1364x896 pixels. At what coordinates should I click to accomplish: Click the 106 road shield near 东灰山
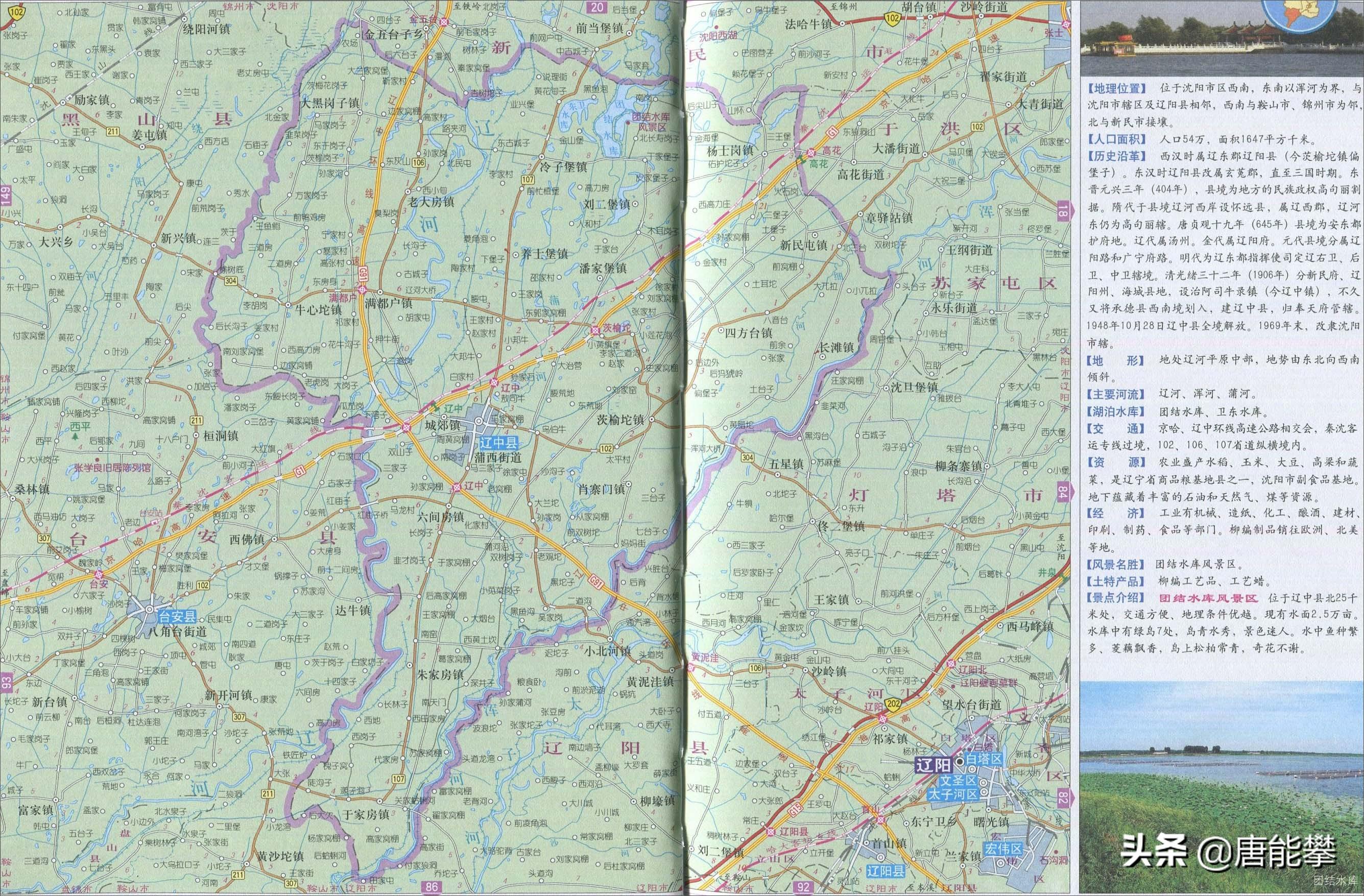point(418,163)
